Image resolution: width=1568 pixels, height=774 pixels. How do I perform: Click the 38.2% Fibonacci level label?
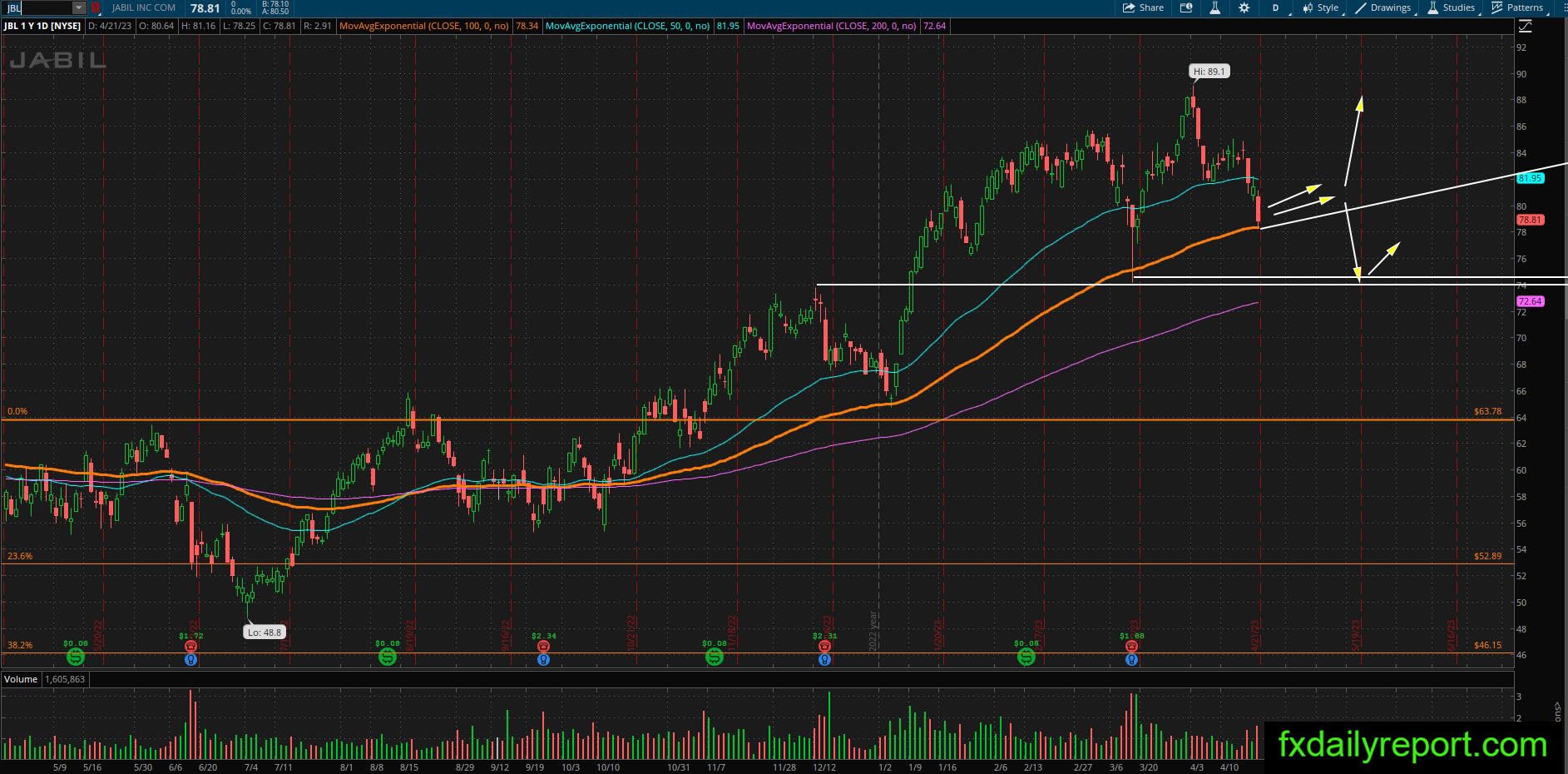[20, 645]
